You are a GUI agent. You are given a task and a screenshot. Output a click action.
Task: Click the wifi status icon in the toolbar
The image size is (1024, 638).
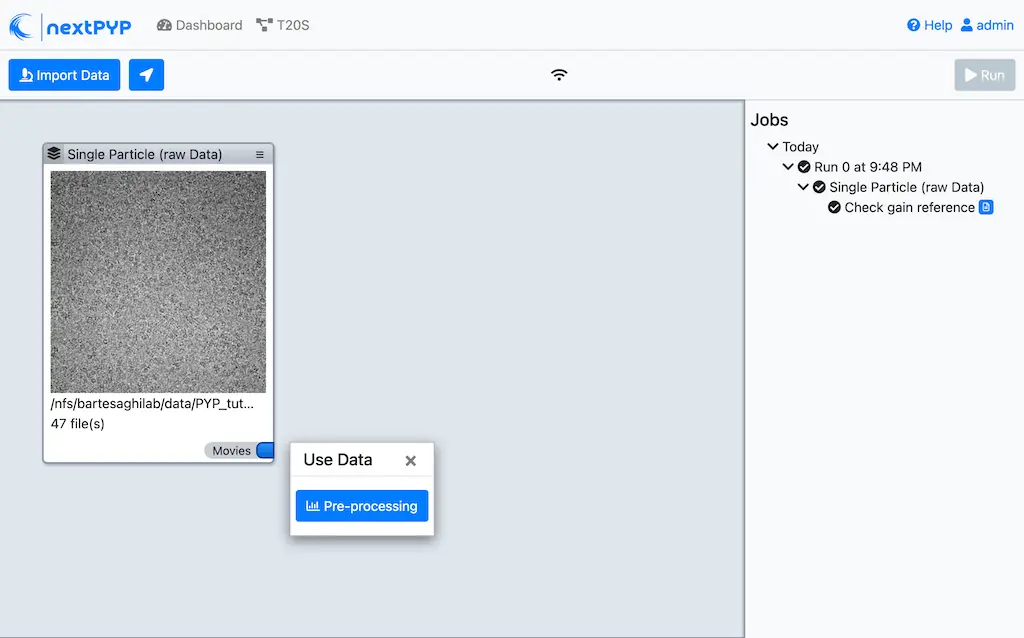pos(558,74)
